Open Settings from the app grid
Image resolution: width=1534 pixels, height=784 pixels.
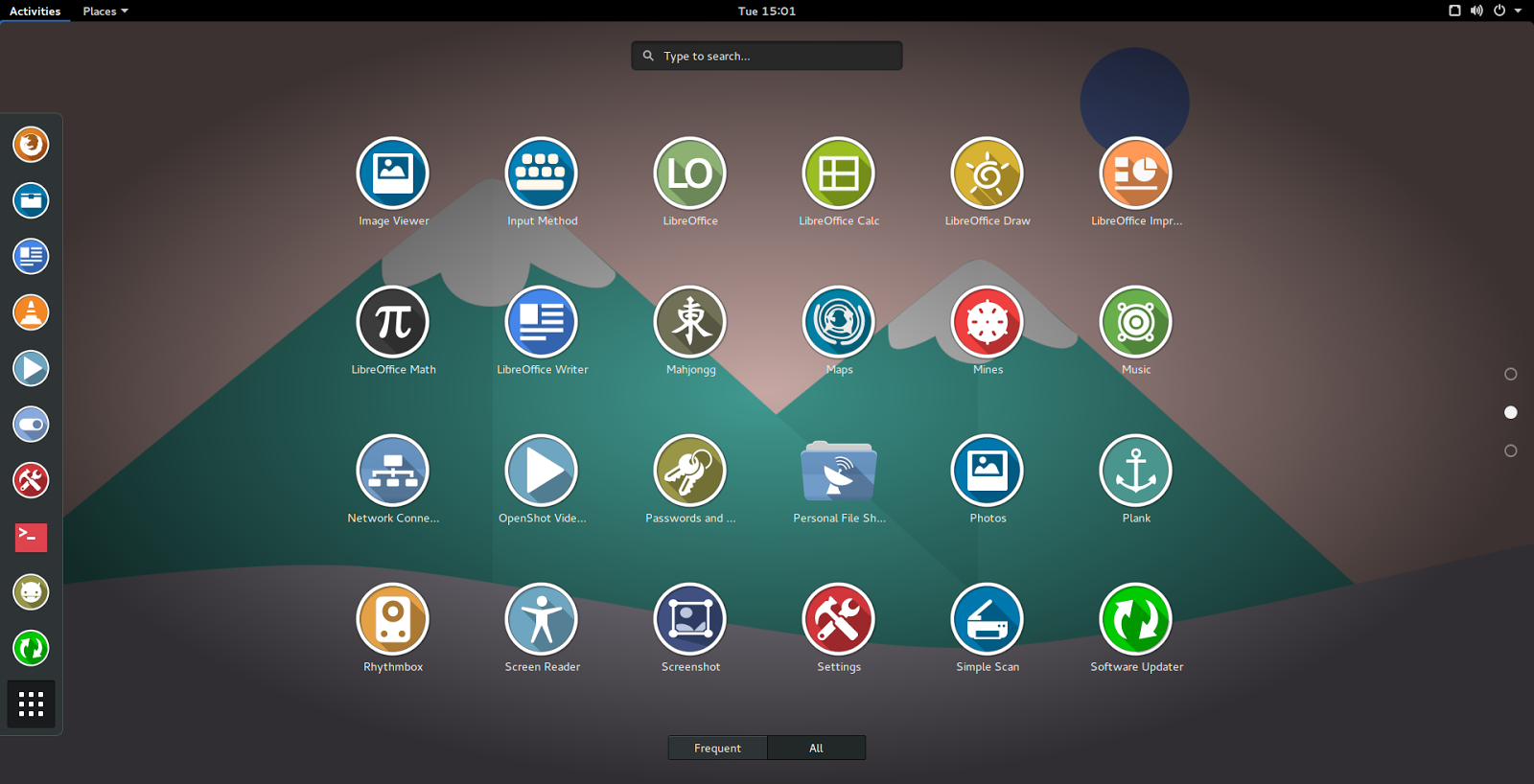[x=839, y=619]
